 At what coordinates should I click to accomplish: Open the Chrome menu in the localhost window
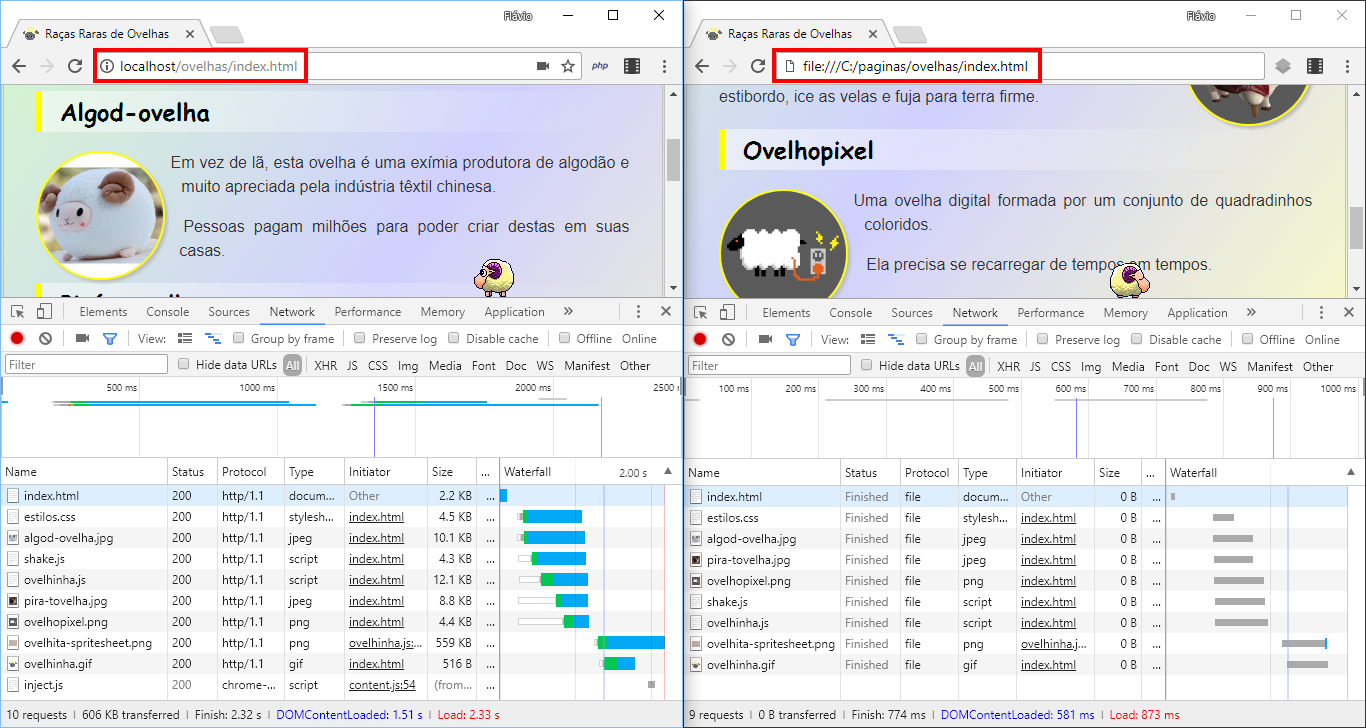click(664, 66)
